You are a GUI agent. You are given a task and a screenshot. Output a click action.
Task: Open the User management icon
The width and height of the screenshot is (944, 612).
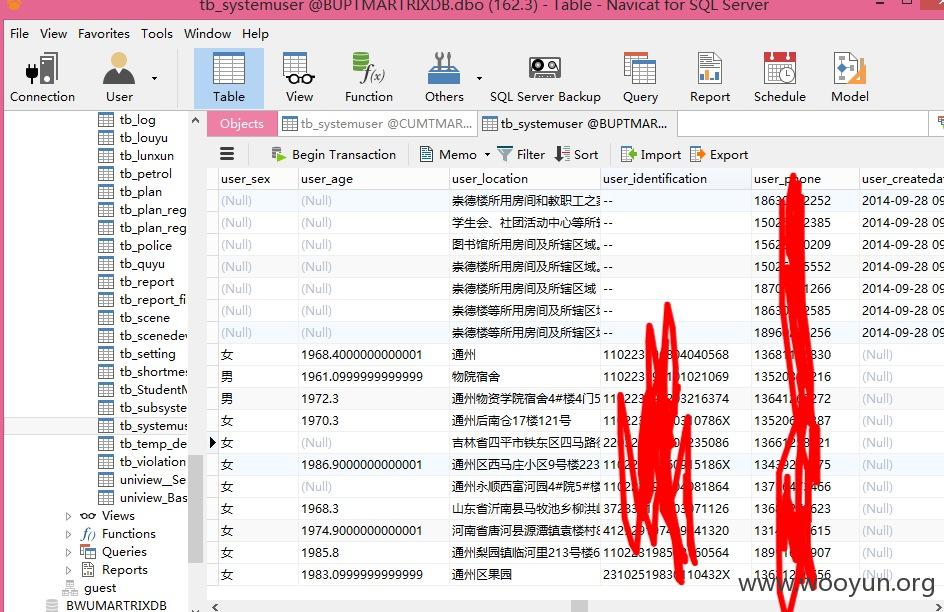(x=119, y=78)
